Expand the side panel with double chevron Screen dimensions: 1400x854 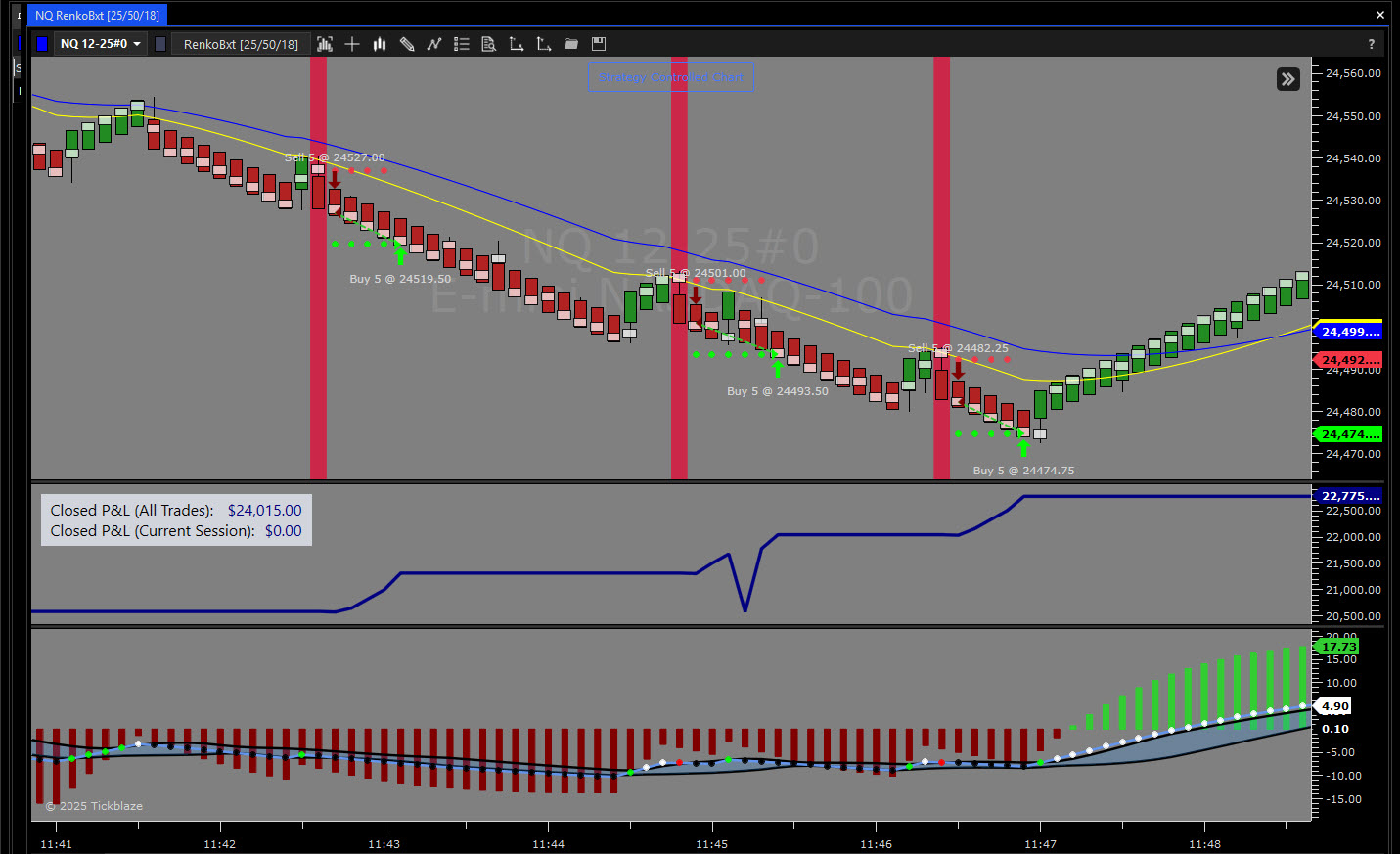point(1288,79)
